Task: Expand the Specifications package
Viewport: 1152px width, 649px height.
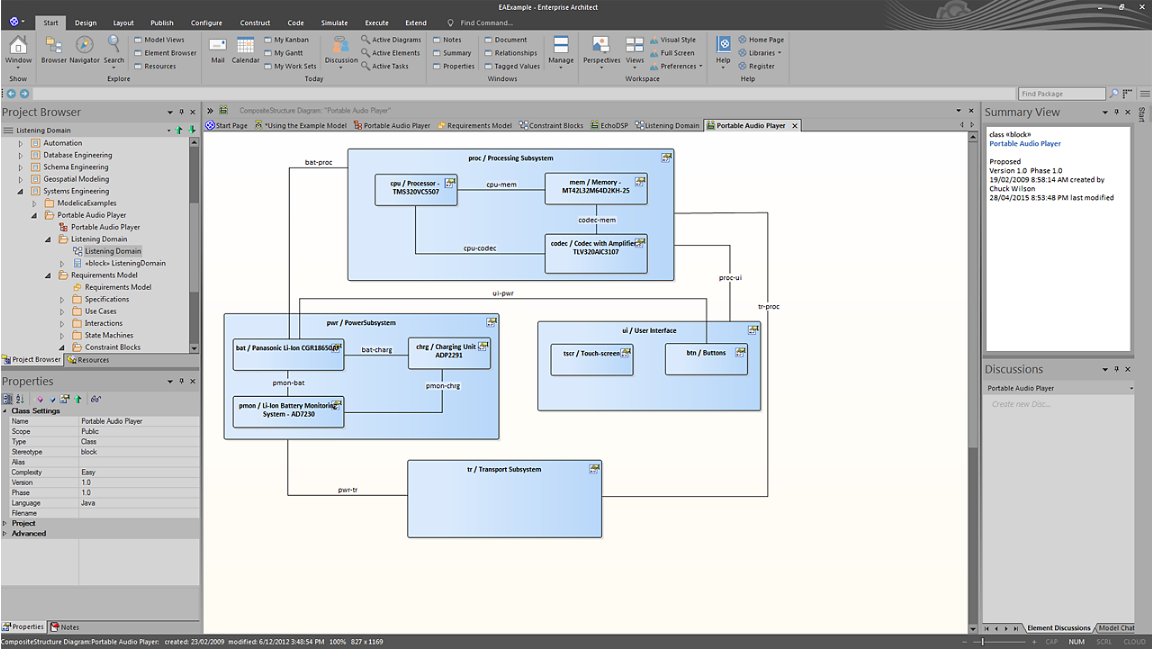Action: (x=62, y=299)
